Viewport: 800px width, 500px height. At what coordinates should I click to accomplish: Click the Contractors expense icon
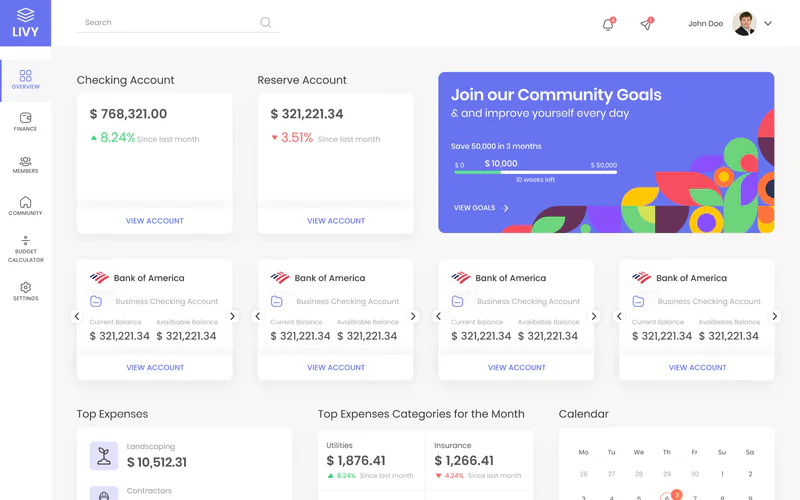[104, 493]
